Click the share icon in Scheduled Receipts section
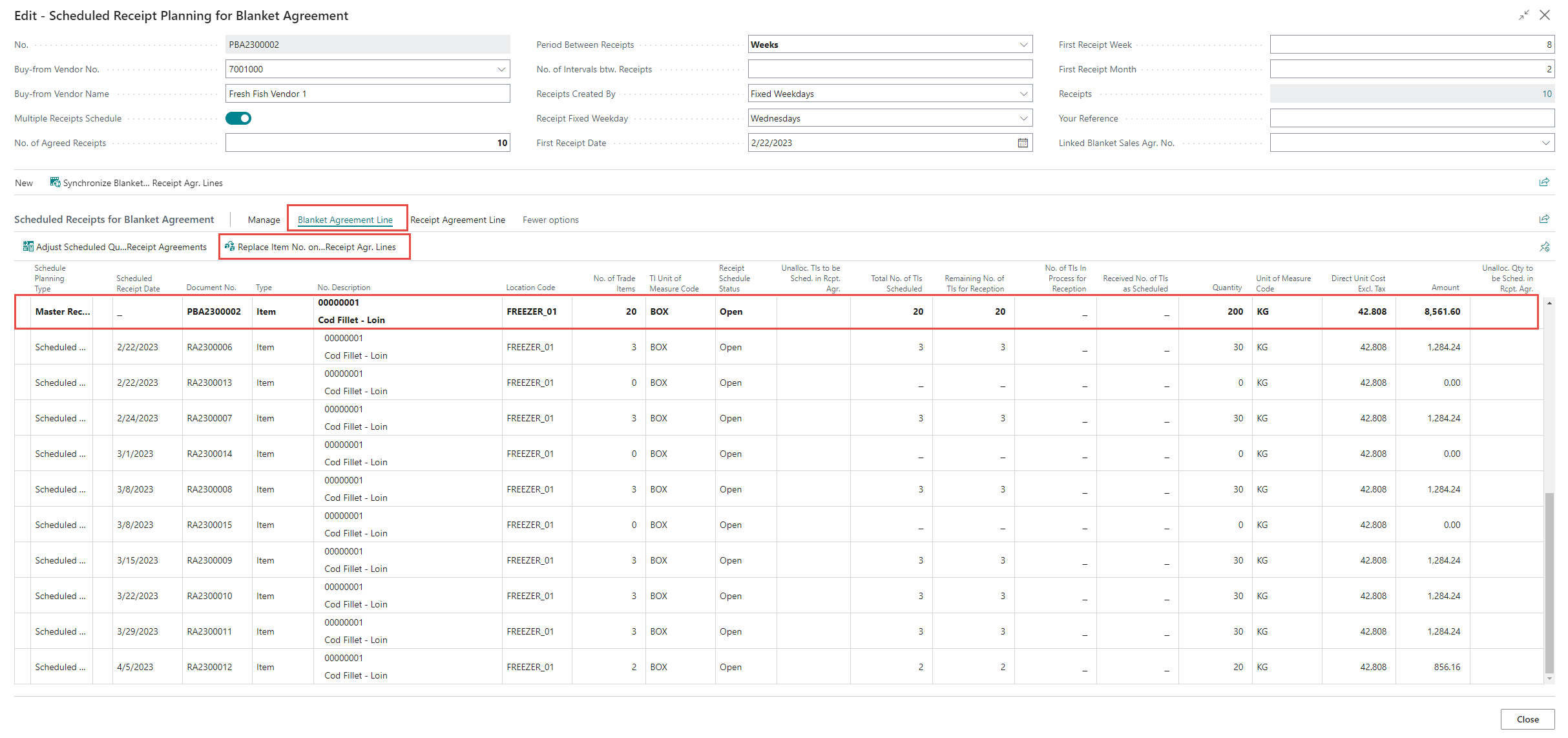Image resolution: width=1568 pixels, height=738 pixels. click(x=1544, y=219)
